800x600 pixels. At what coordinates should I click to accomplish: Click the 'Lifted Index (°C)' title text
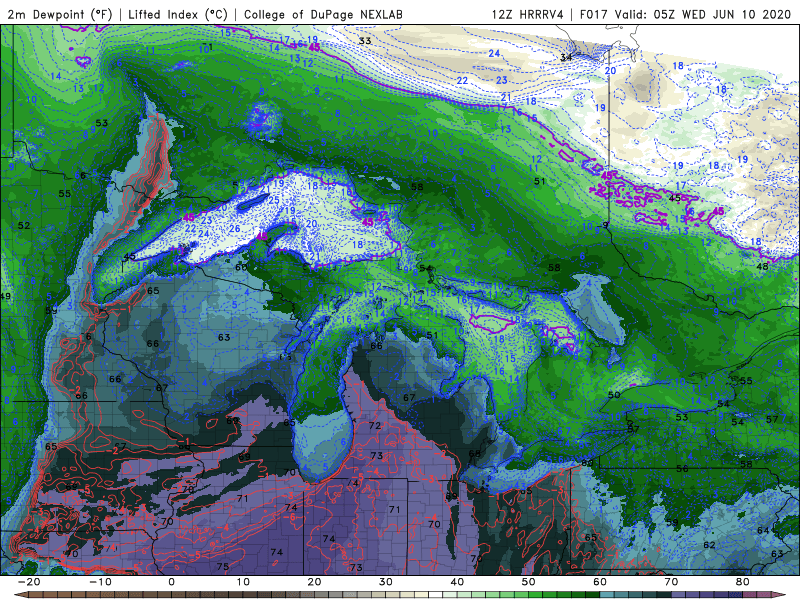(178, 14)
